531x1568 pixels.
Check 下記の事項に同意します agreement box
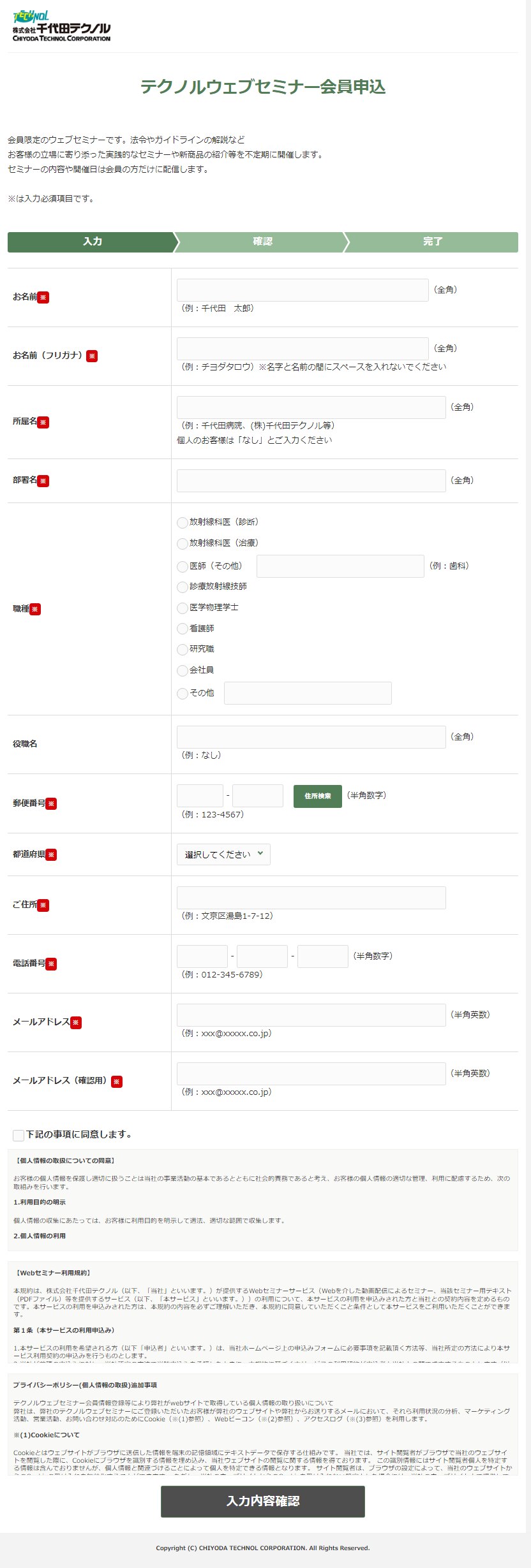point(19,1134)
